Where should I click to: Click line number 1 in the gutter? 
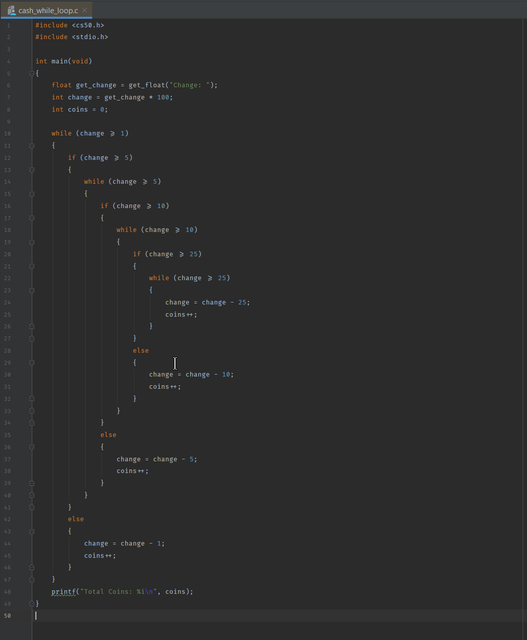(x=9, y=25)
